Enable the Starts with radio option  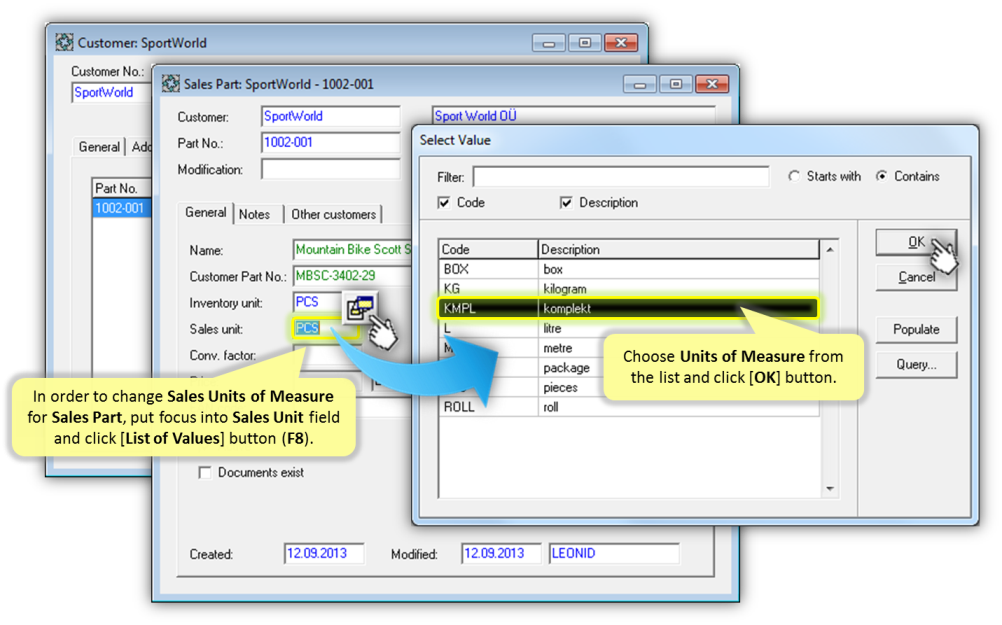pyautogui.click(x=794, y=176)
